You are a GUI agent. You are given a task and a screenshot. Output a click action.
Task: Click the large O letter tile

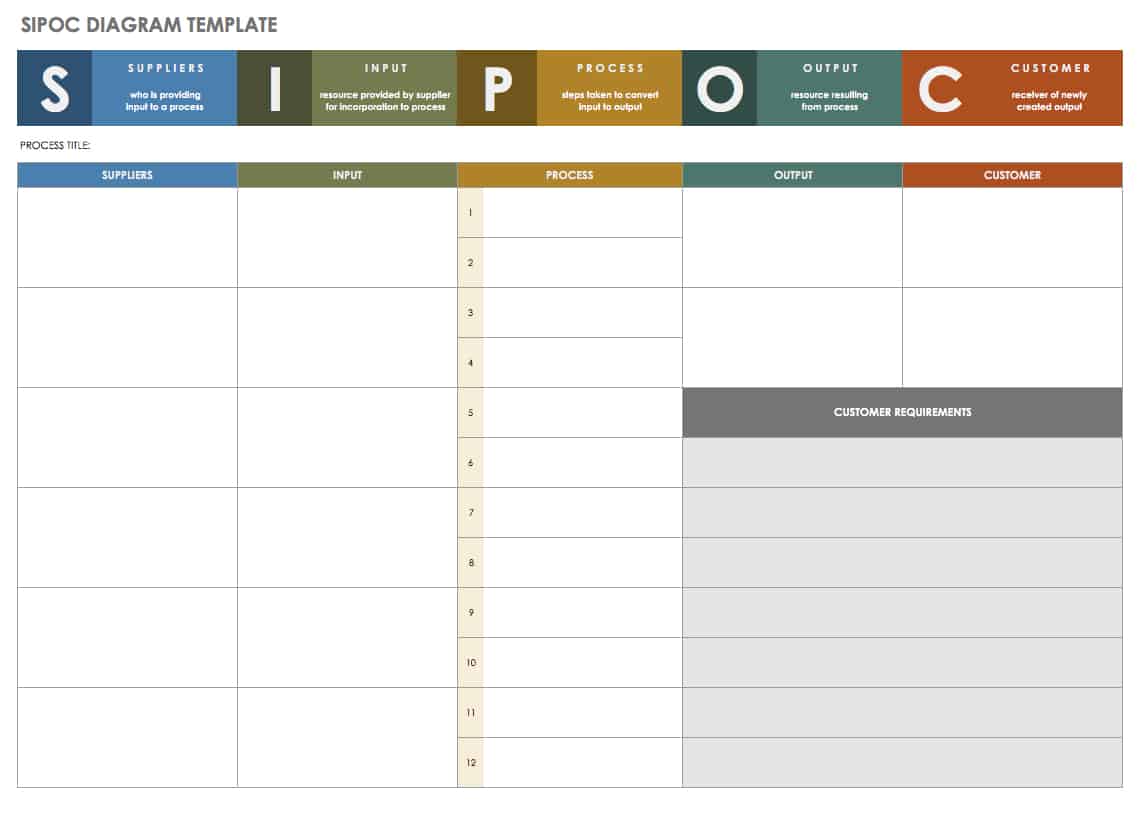[x=720, y=88]
